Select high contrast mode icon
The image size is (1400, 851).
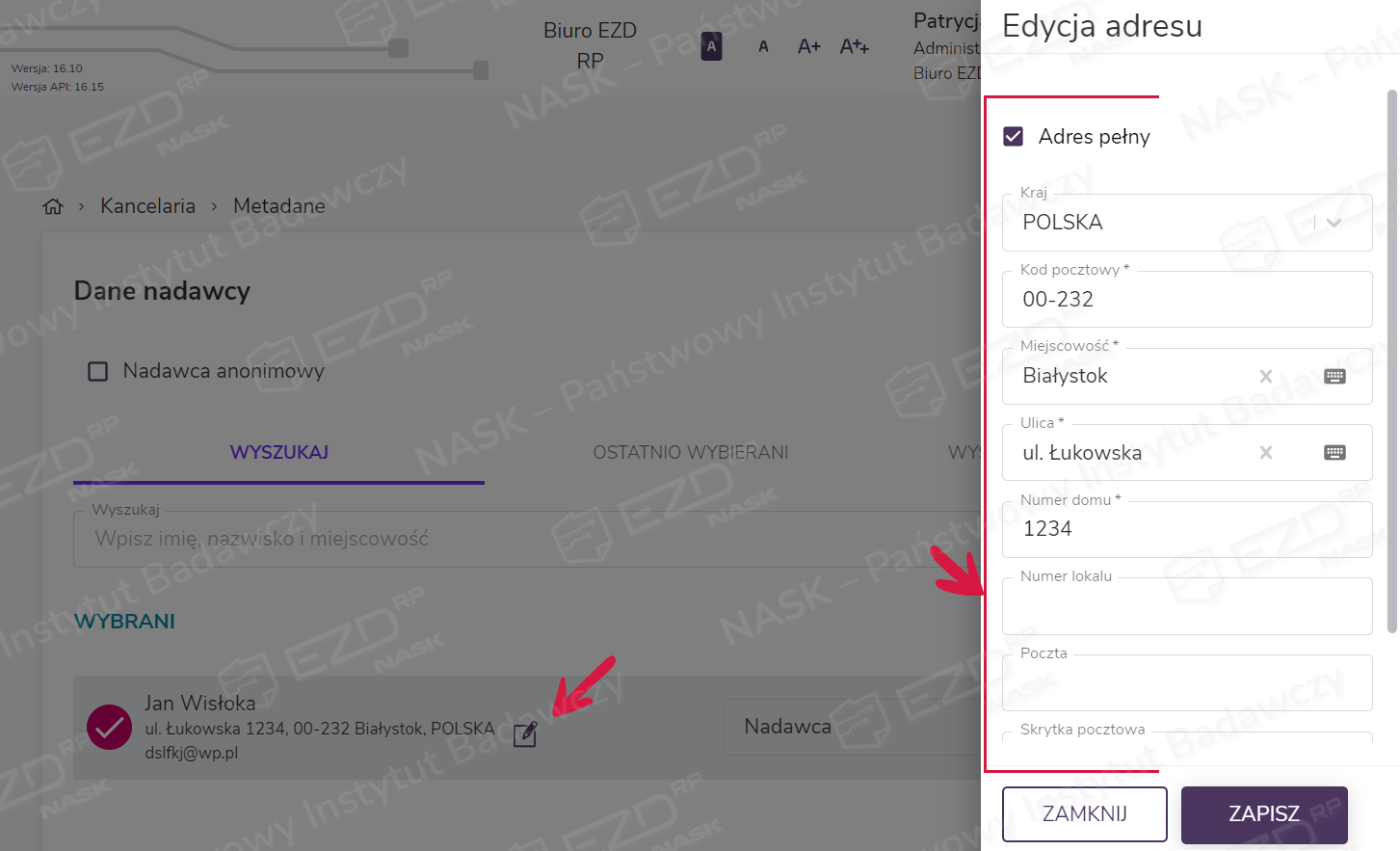[711, 46]
